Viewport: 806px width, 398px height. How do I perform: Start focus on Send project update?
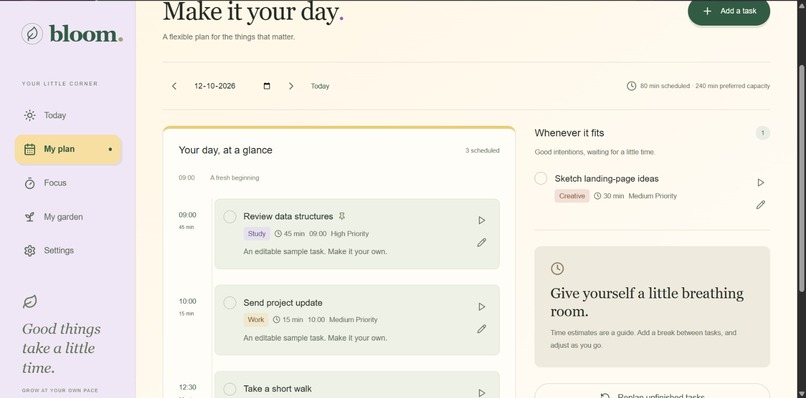tap(482, 306)
